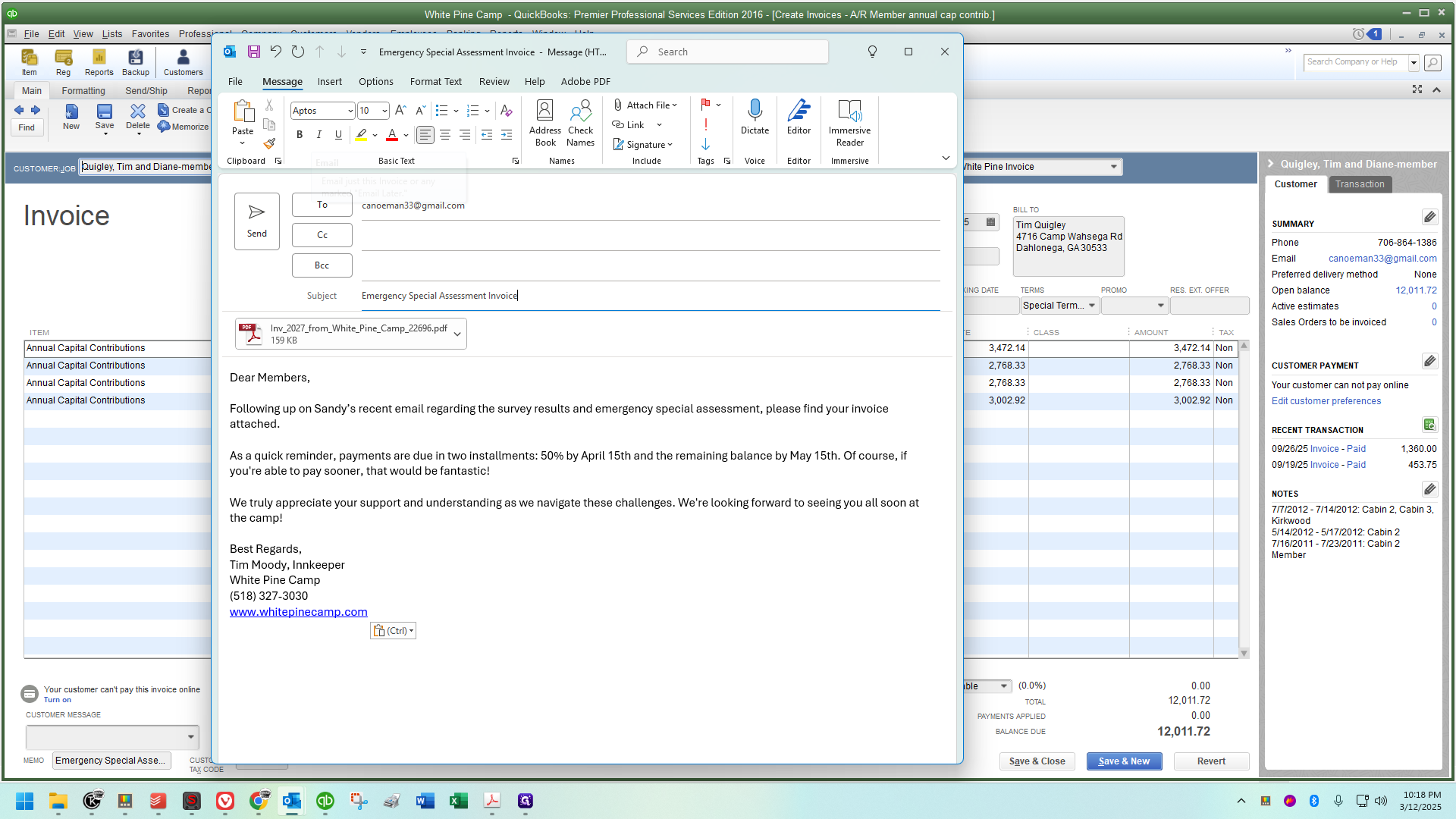Switch to the Options ribbon tab
Screen dimensions: 1456x819
[376, 81]
